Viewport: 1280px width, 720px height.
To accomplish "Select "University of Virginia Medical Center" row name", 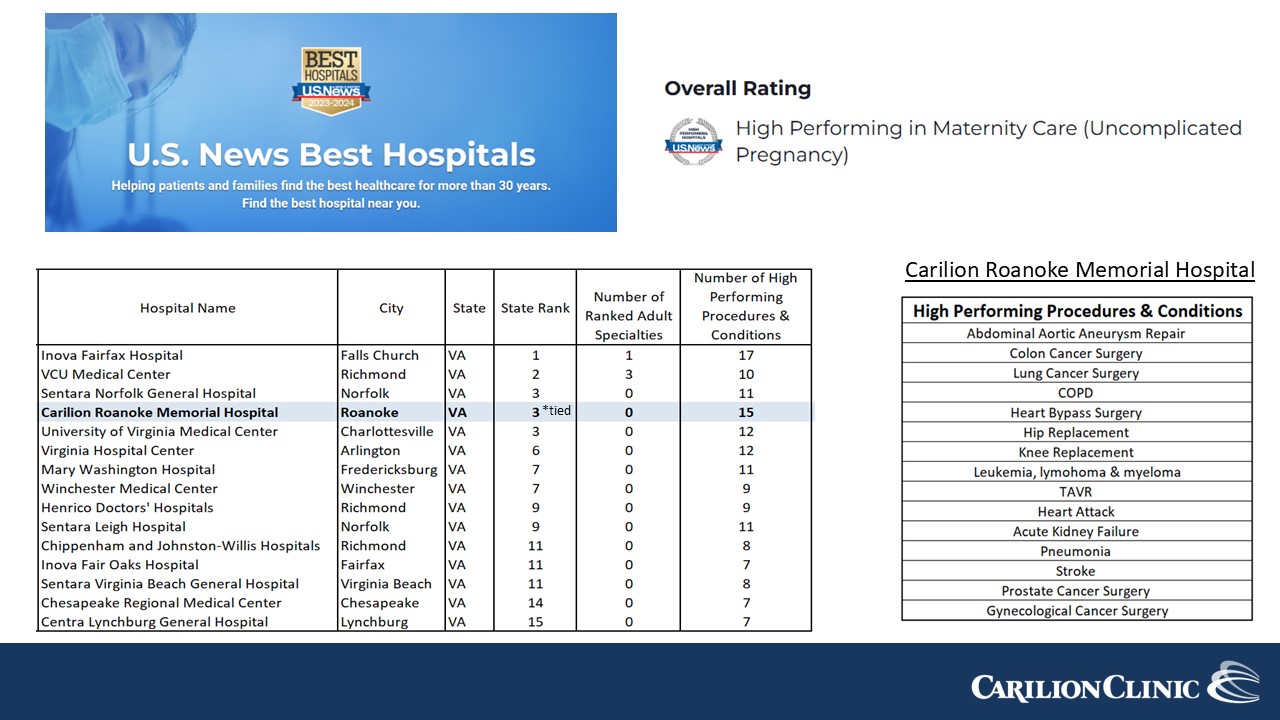I will 187,431.
